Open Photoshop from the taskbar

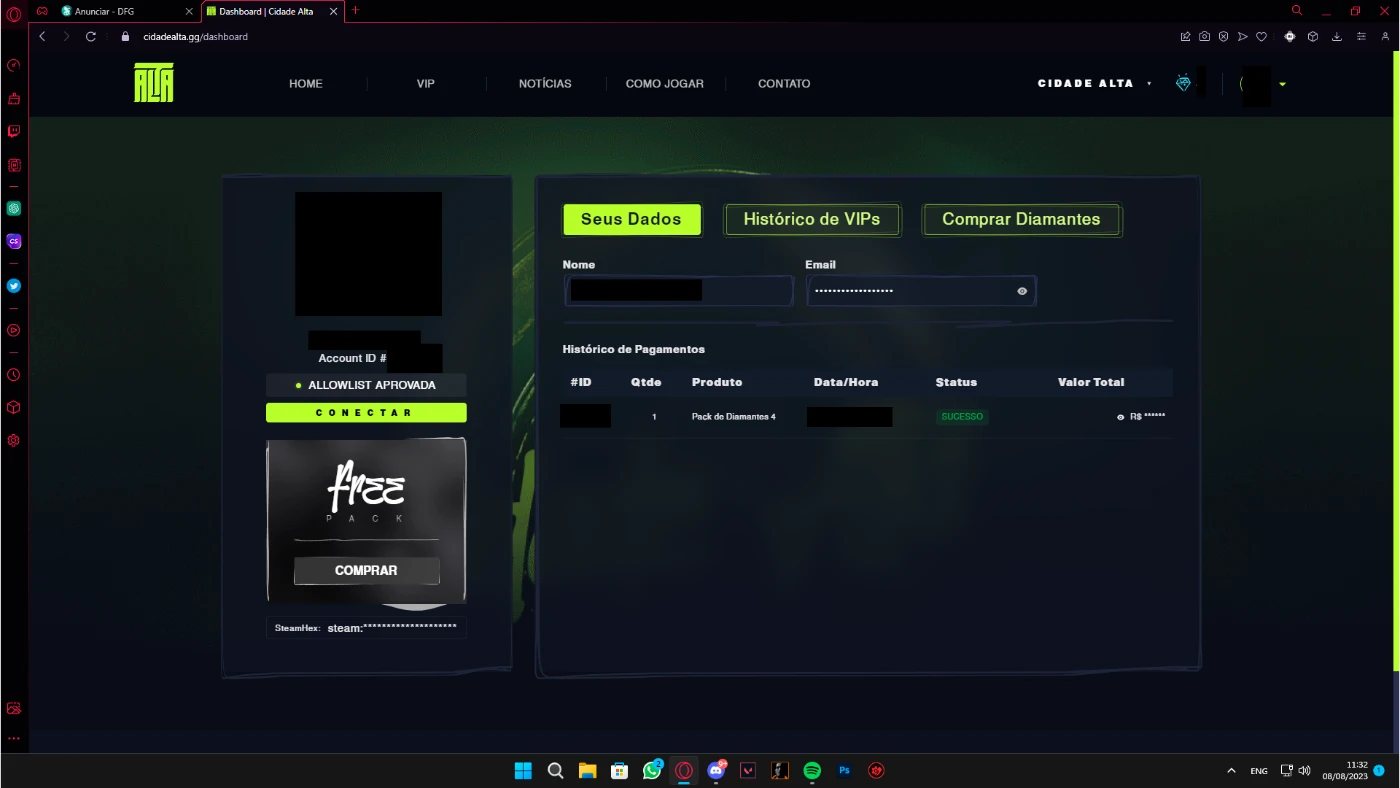point(844,771)
